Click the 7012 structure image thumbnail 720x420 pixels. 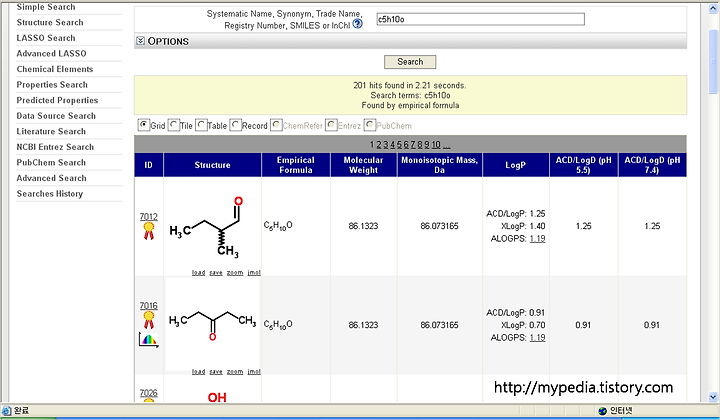[x=212, y=226]
